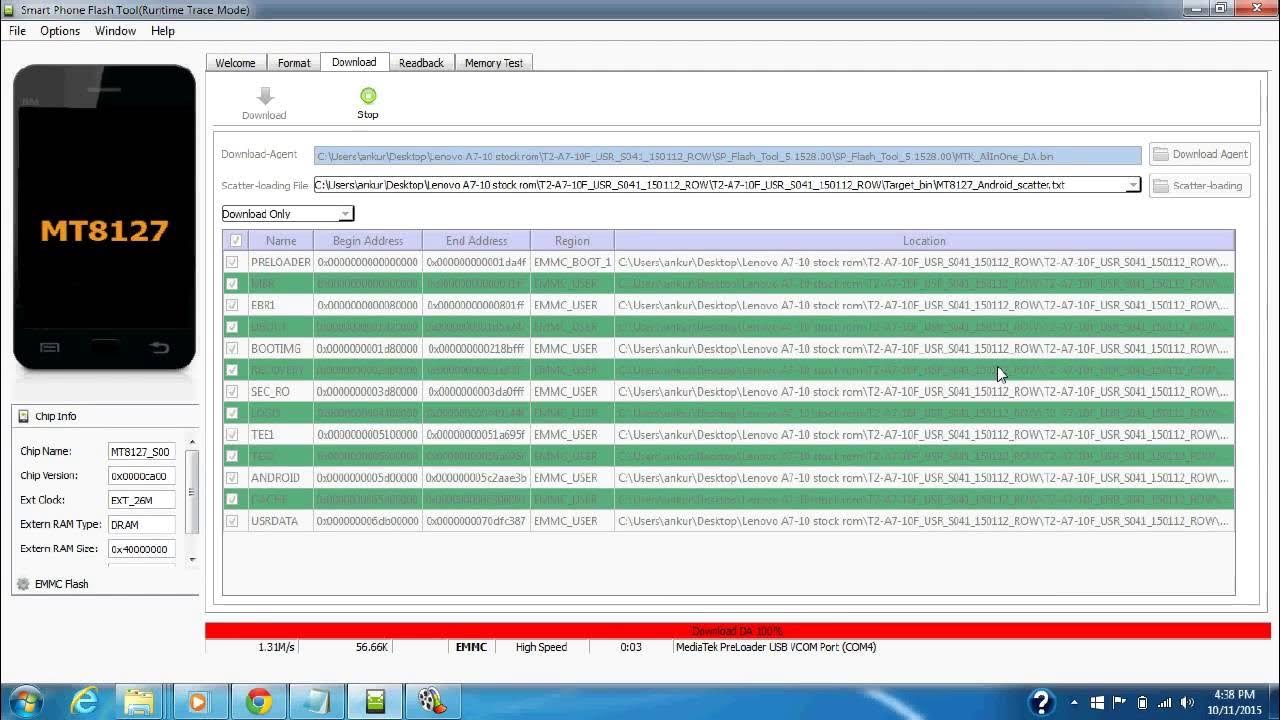1280x720 pixels.
Task: Click the Scatter-loading file button
Action: click(x=1200, y=185)
